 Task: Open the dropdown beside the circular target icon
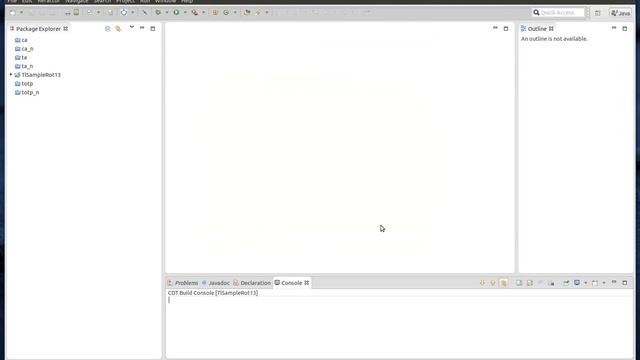coord(132,13)
